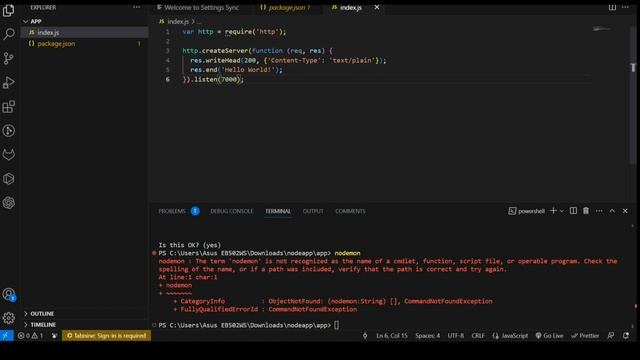
Task: Click on listen(7000) in code line 6
Action: coord(218,79)
